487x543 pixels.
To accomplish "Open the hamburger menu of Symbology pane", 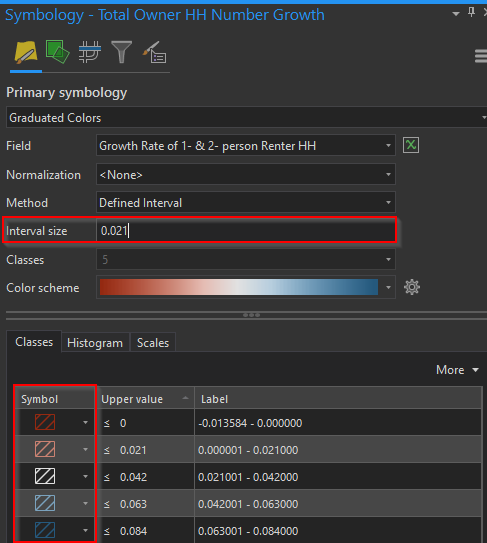I will click(481, 56).
